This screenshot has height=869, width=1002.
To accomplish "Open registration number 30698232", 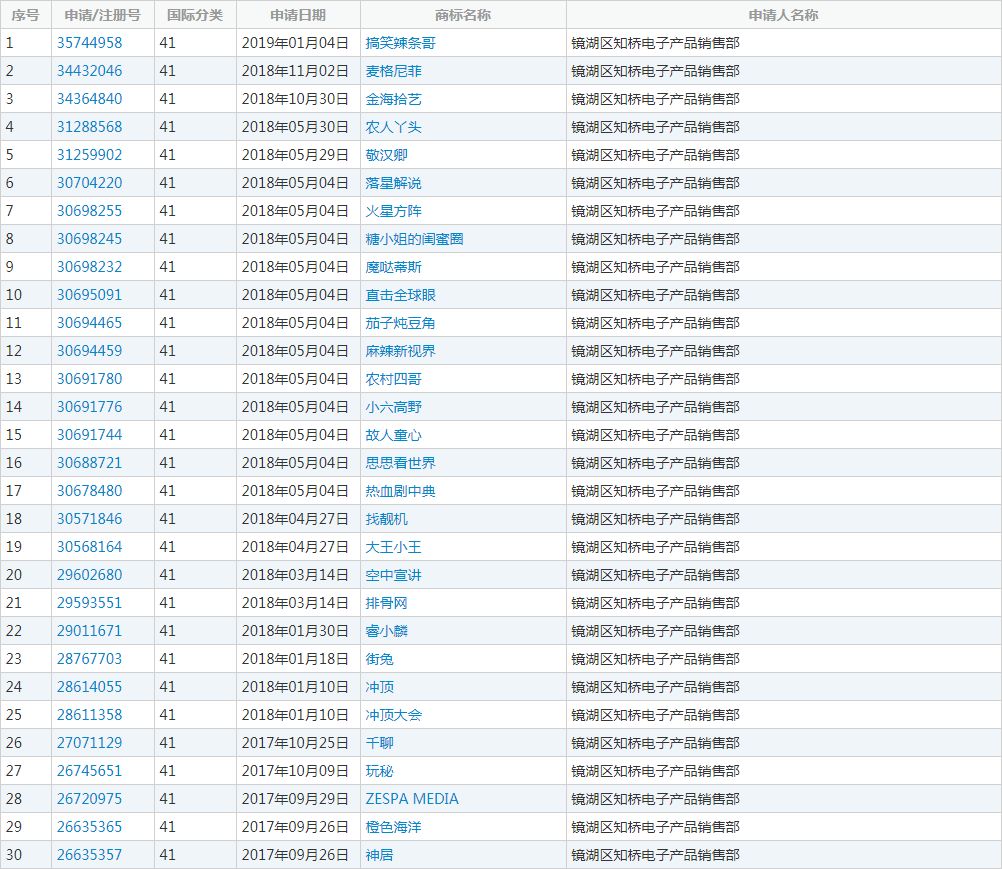I will click(89, 267).
